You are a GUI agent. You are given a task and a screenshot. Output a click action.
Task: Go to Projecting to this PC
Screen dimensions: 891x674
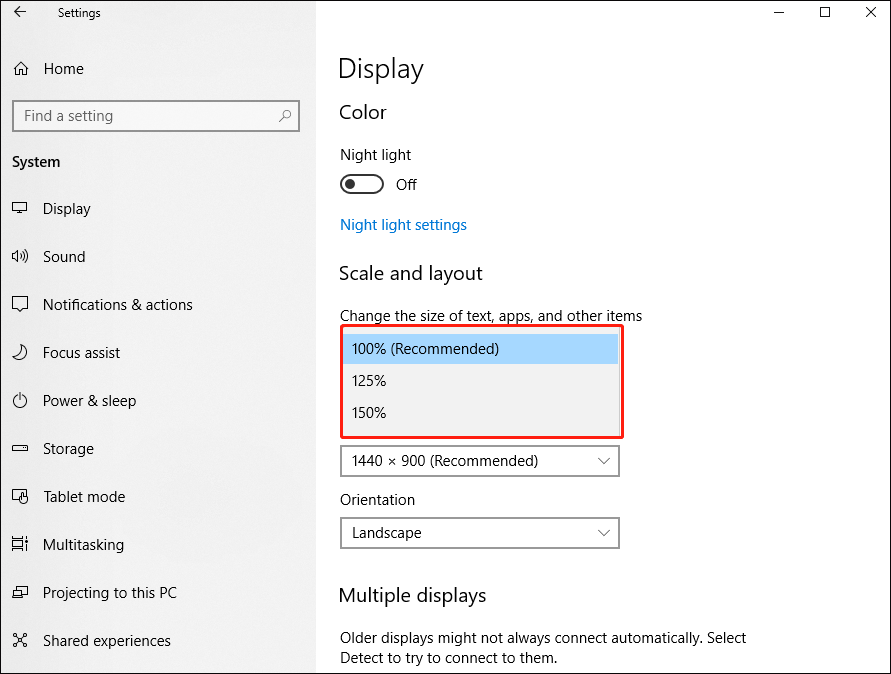click(109, 593)
